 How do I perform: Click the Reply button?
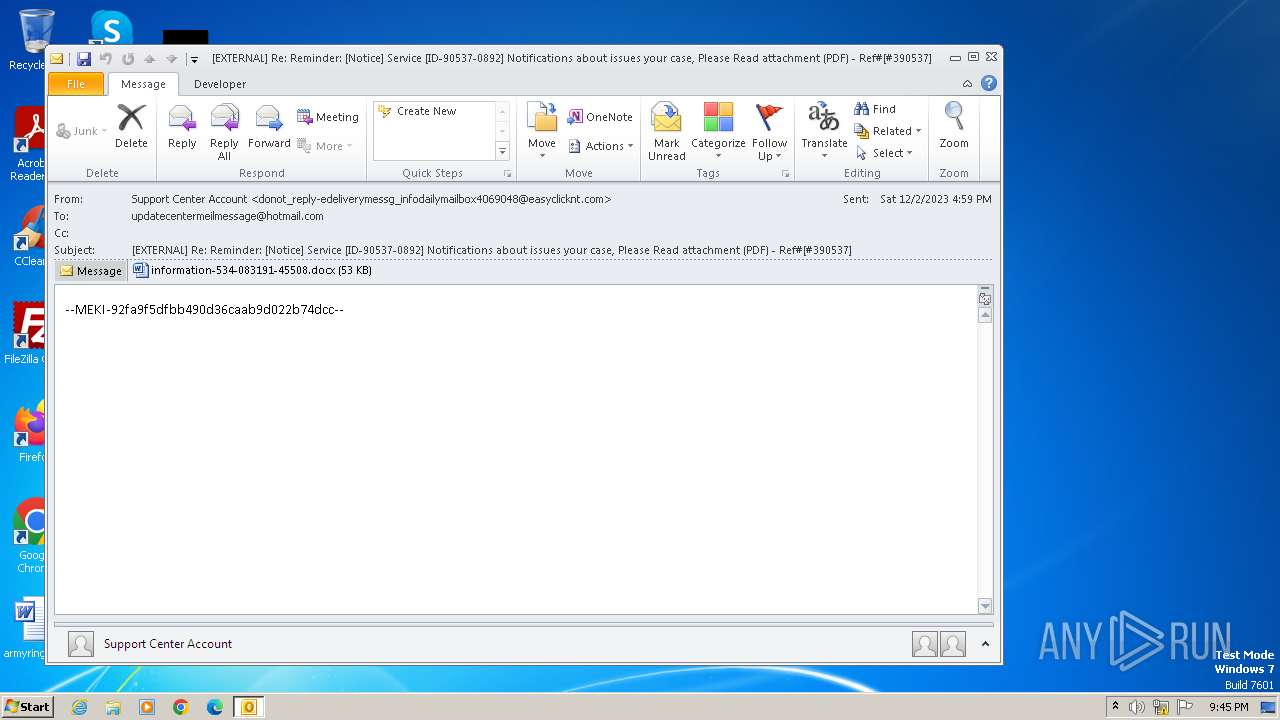[x=182, y=127]
